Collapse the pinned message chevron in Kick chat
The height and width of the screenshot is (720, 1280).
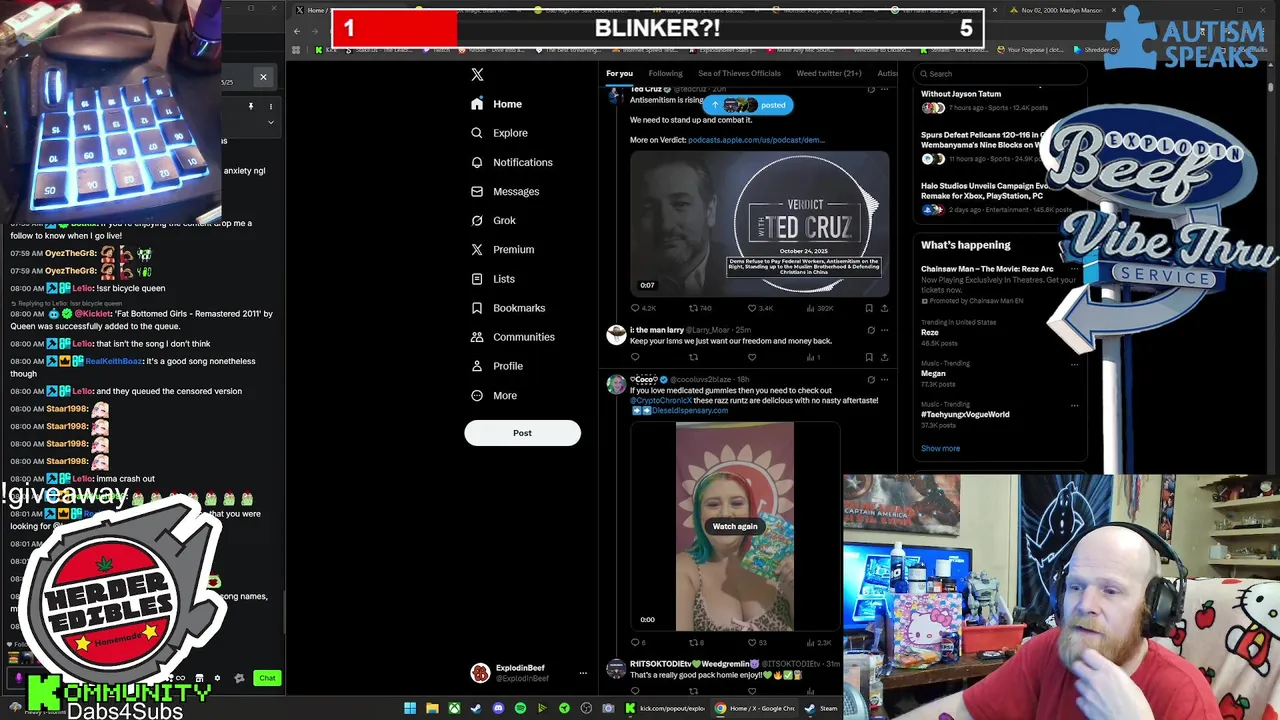(x=270, y=122)
